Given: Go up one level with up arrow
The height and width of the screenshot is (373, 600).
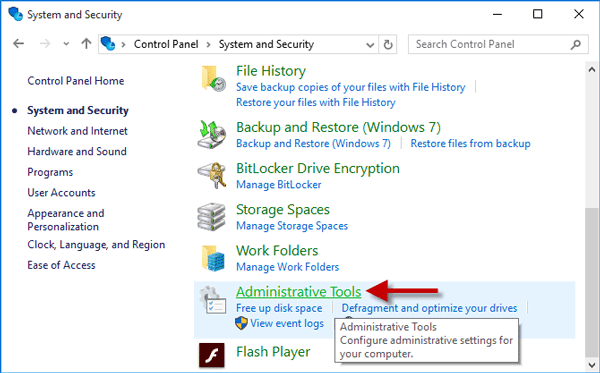Looking at the screenshot, I should click(x=86, y=44).
